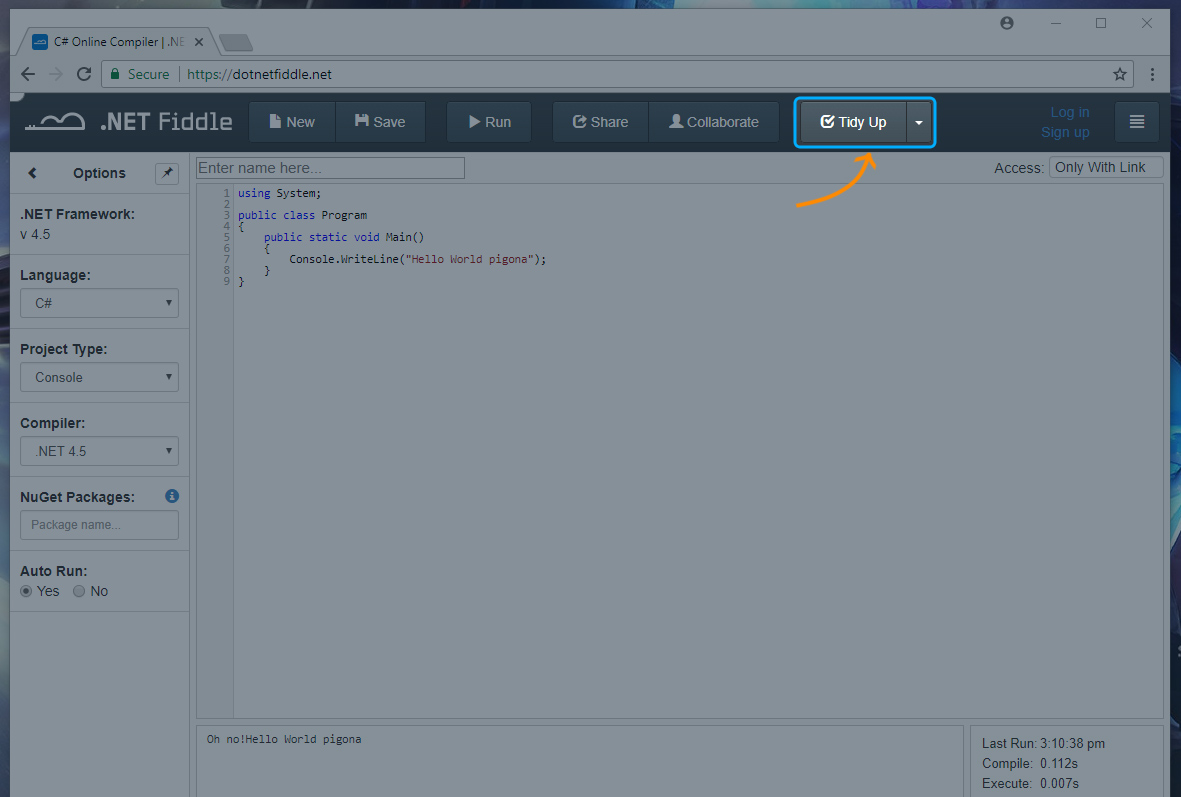The height and width of the screenshot is (797, 1181).
Task: Set Auto Run to Yes
Action: (x=26, y=591)
